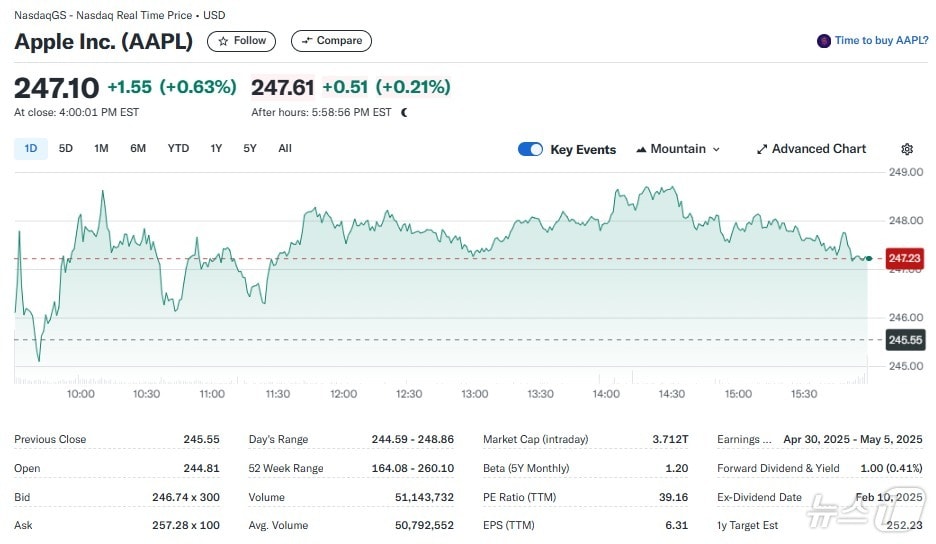
Task: Expand the truncated Earnings date label
Action: click(744, 439)
